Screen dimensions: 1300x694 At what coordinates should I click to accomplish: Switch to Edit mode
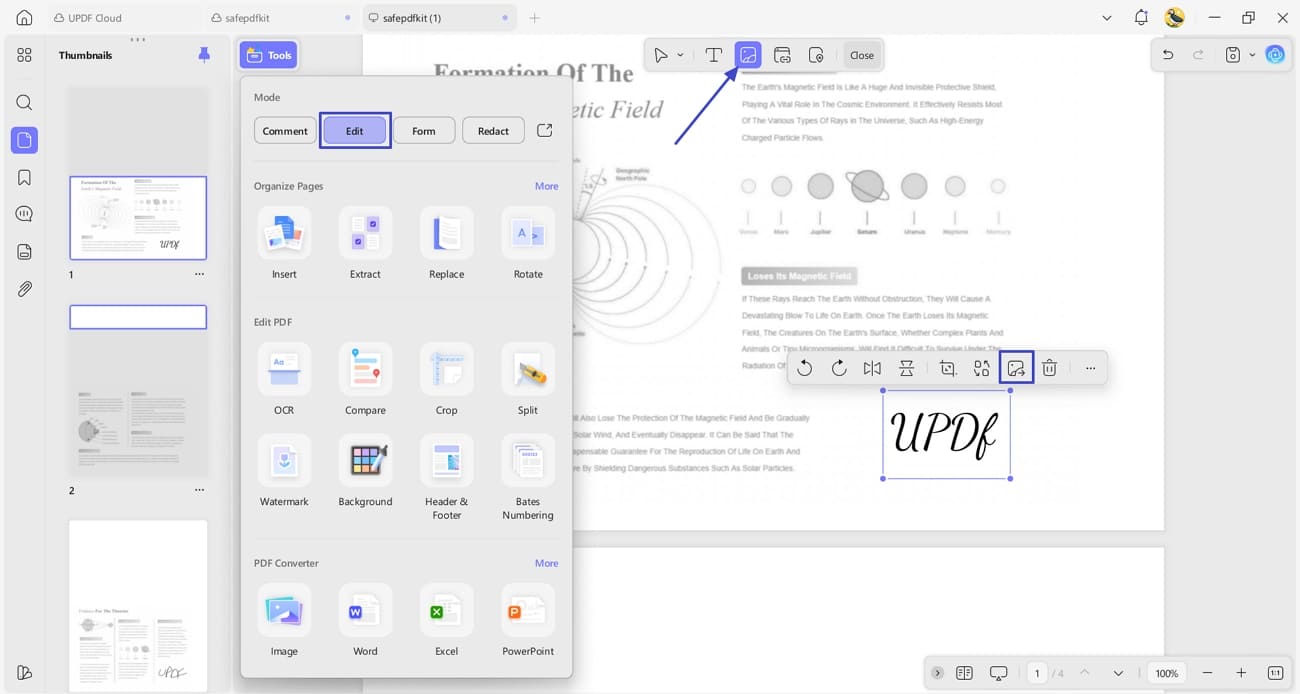click(355, 131)
